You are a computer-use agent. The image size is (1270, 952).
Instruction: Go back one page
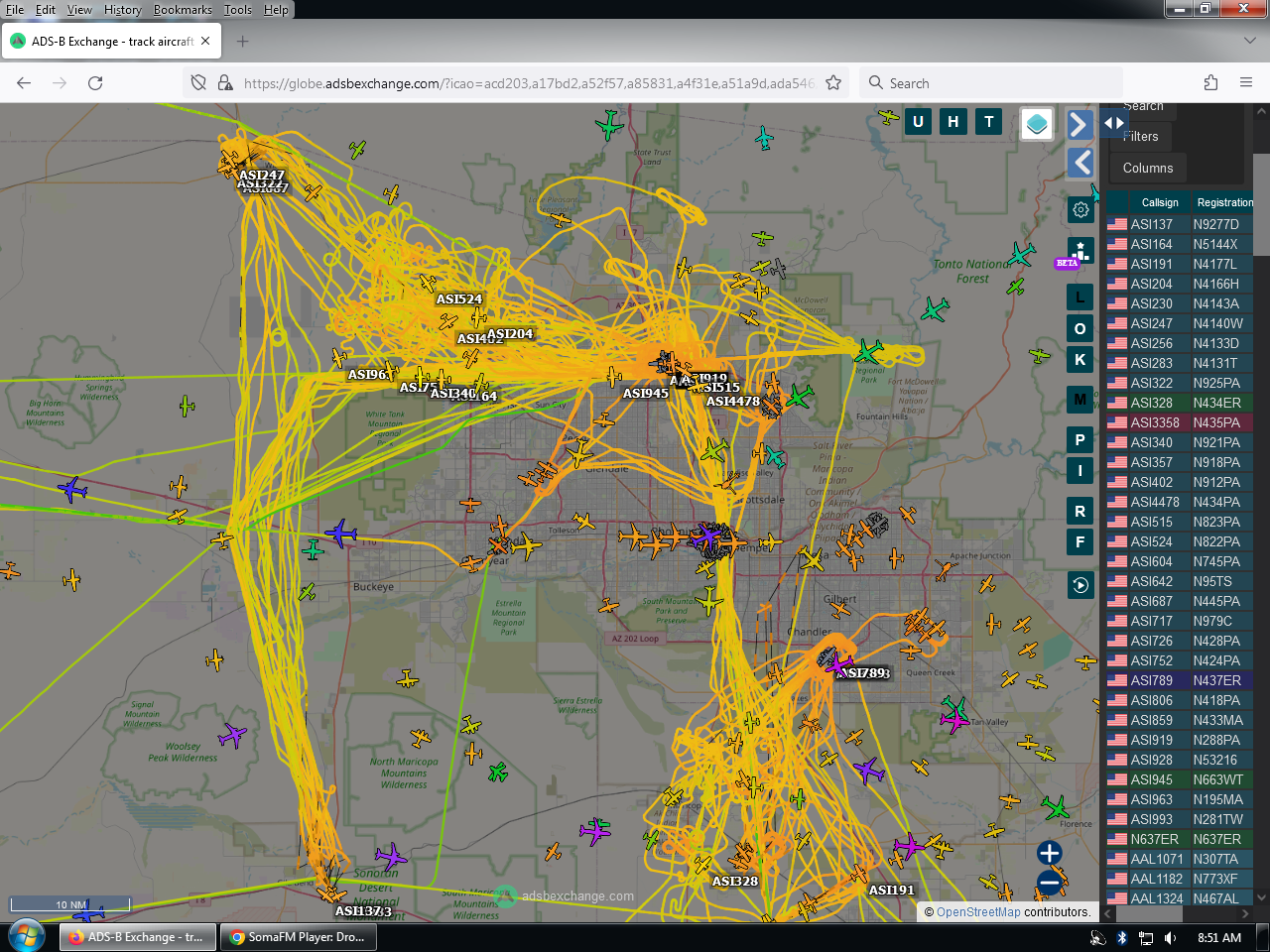pyautogui.click(x=24, y=83)
